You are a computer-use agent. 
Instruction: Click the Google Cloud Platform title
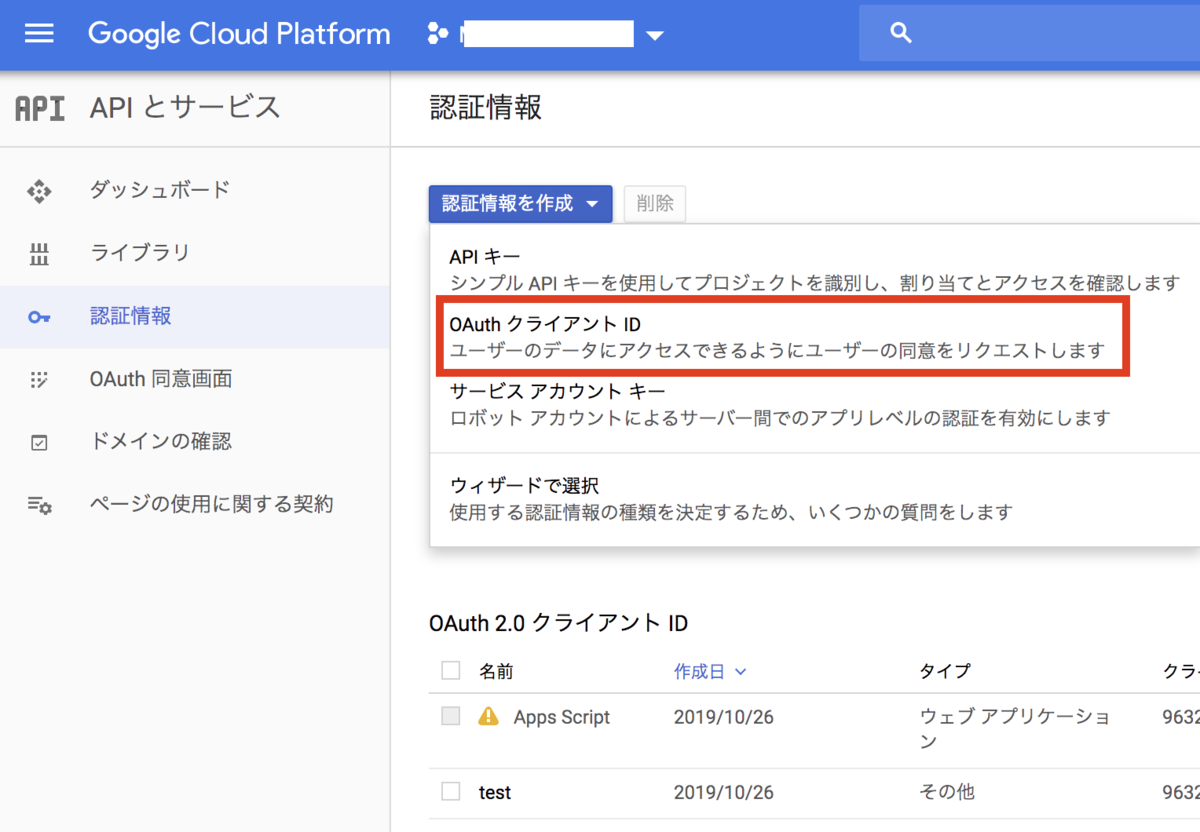click(x=239, y=34)
